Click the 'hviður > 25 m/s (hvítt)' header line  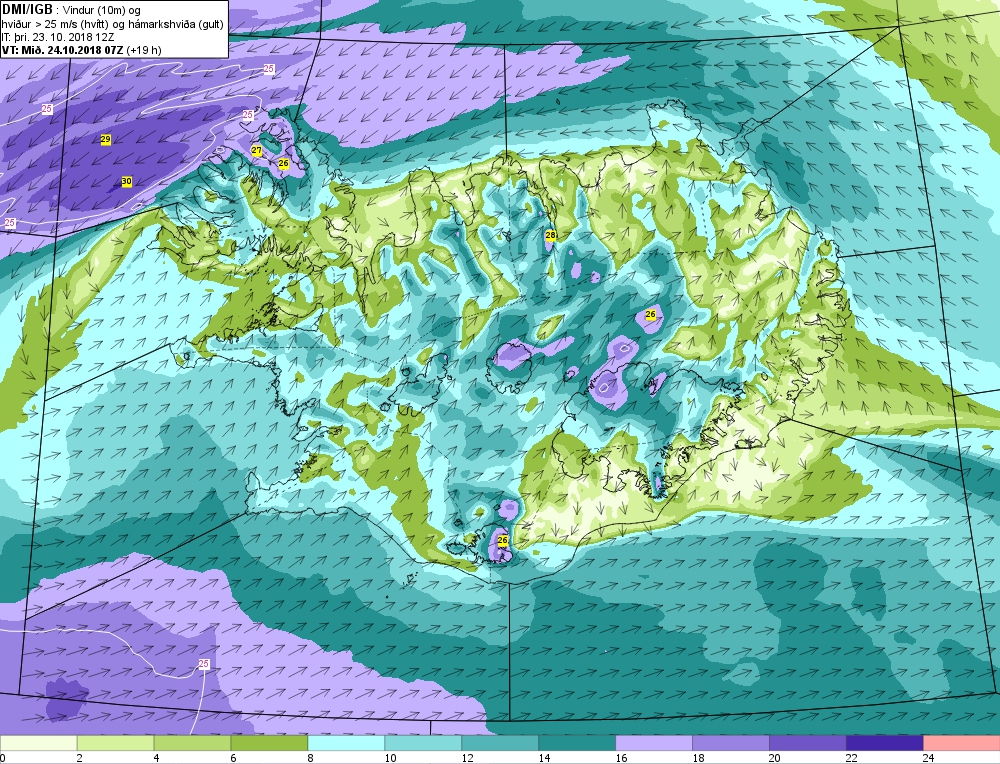(113, 24)
